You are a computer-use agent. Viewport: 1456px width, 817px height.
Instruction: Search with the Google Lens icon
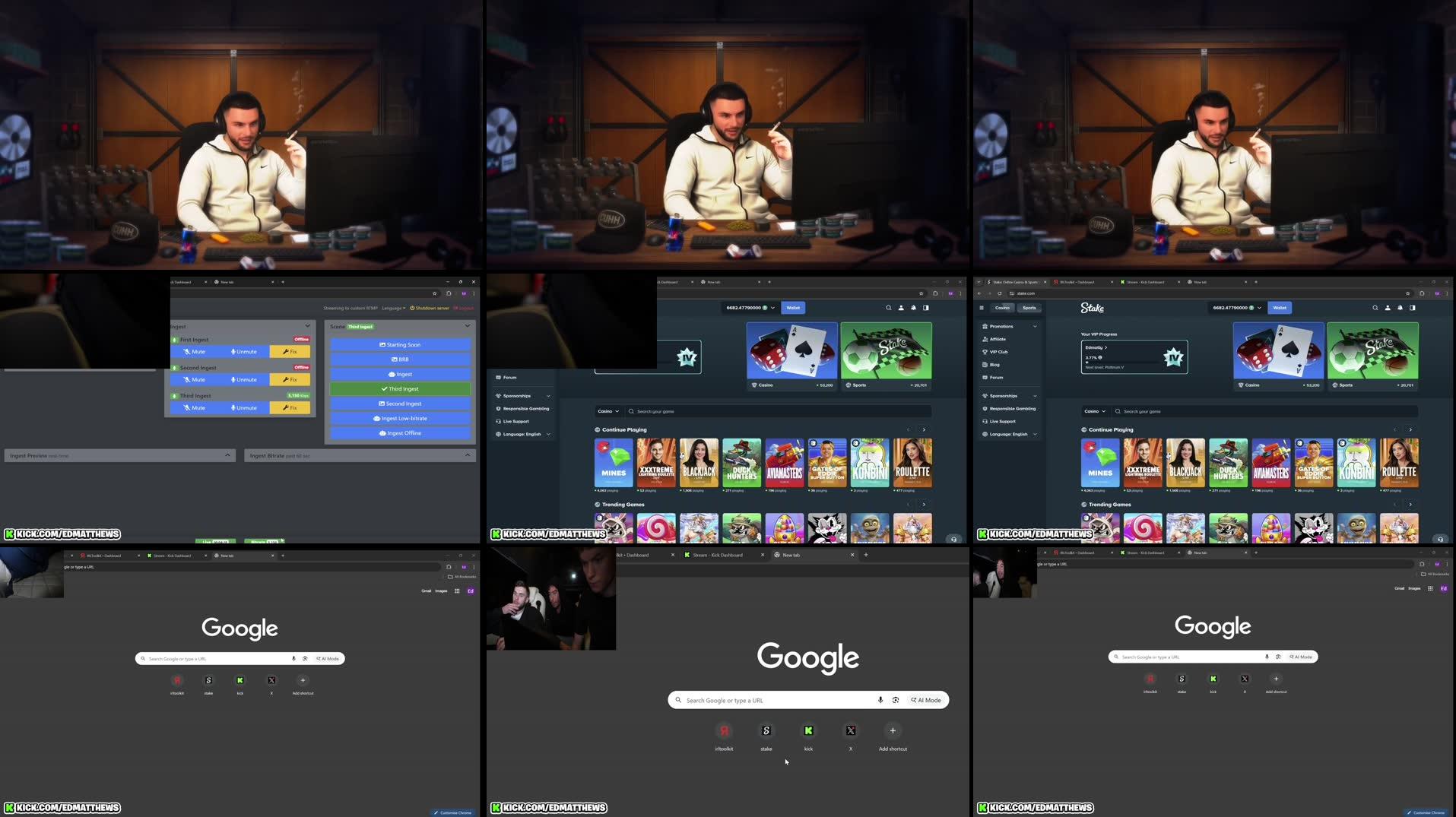click(x=896, y=699)
